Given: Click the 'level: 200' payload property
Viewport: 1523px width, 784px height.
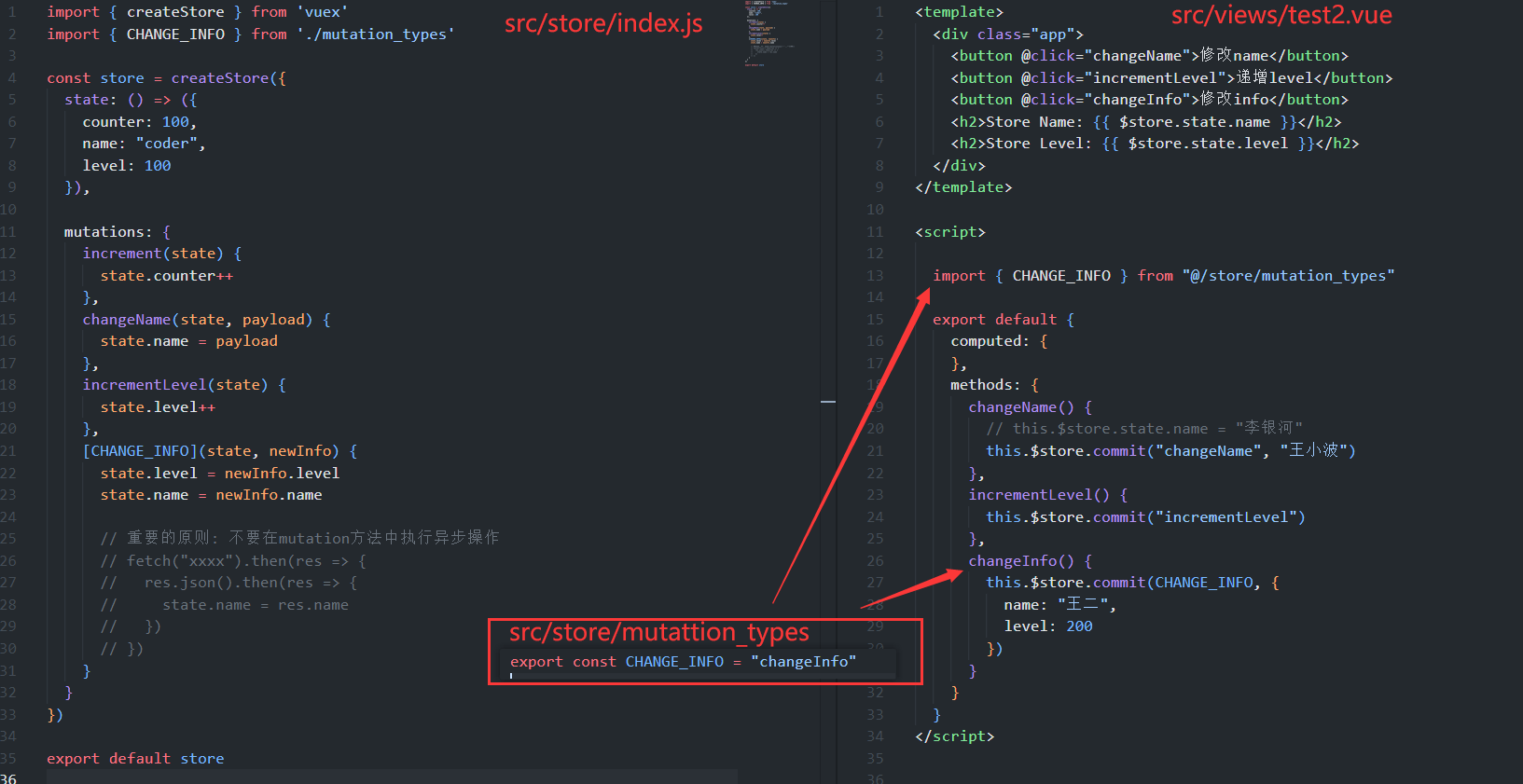Looking at the screenshot, I should pos(1048,626).
